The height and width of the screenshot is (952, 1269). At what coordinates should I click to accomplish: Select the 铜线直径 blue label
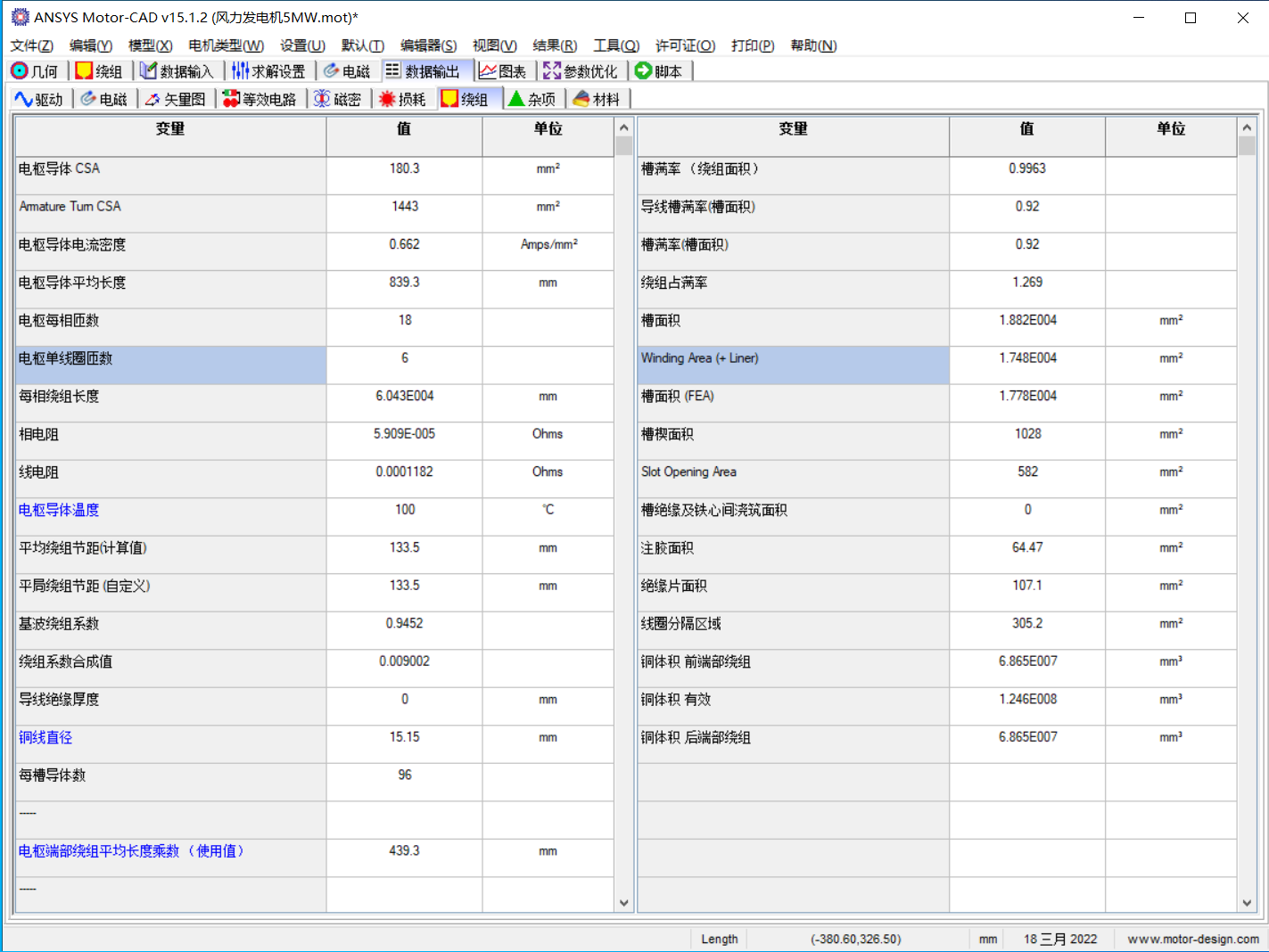pos(45,737)
